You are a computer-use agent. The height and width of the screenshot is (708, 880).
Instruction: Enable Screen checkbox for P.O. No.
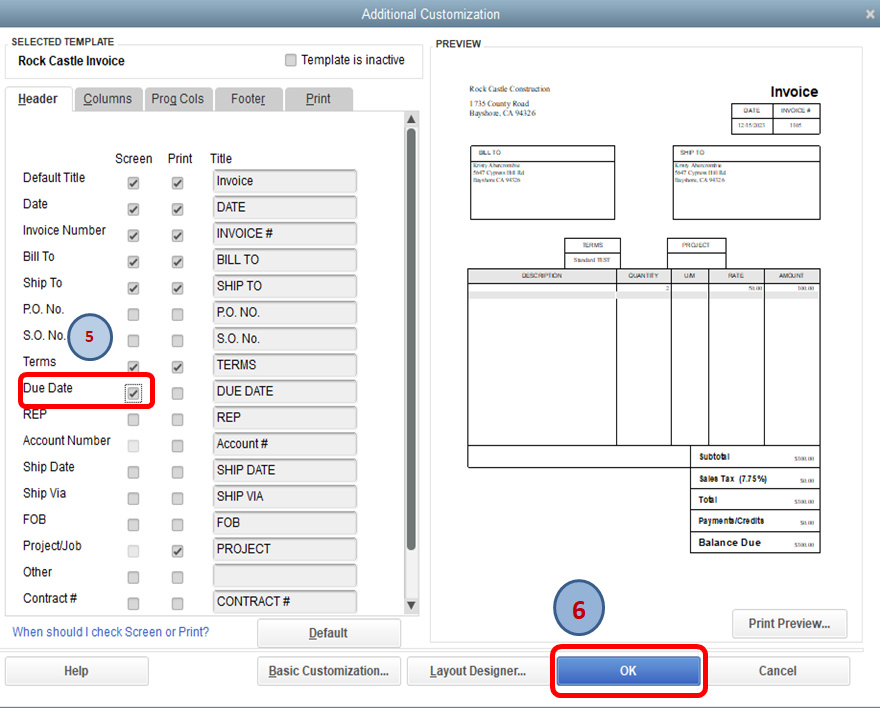[133, 314]
